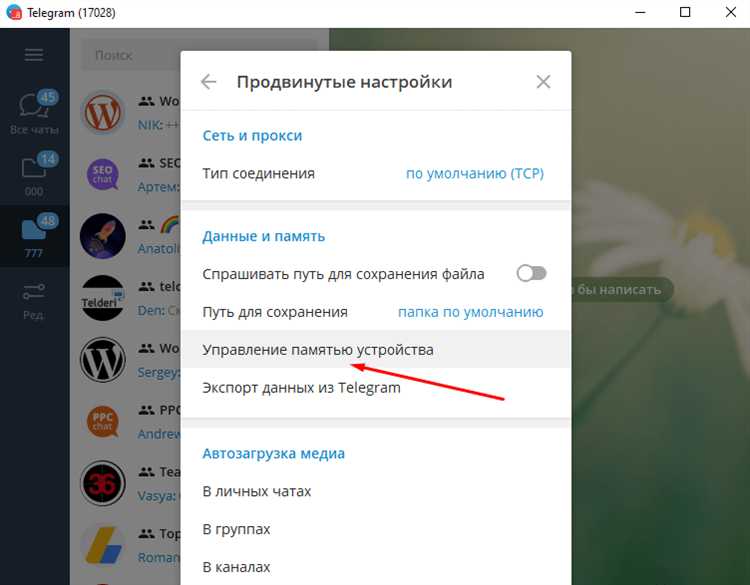Go back with the arrow in Advanced settings
This screenshot has height=585, width=750.
click(x=209, y=82)
